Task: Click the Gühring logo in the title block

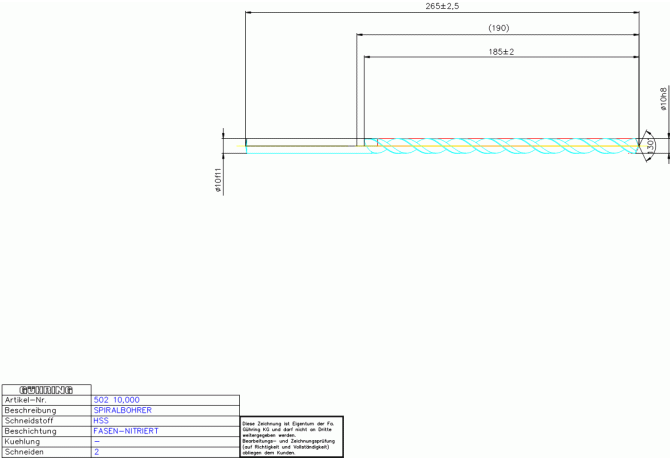Action: coord(45,389)
